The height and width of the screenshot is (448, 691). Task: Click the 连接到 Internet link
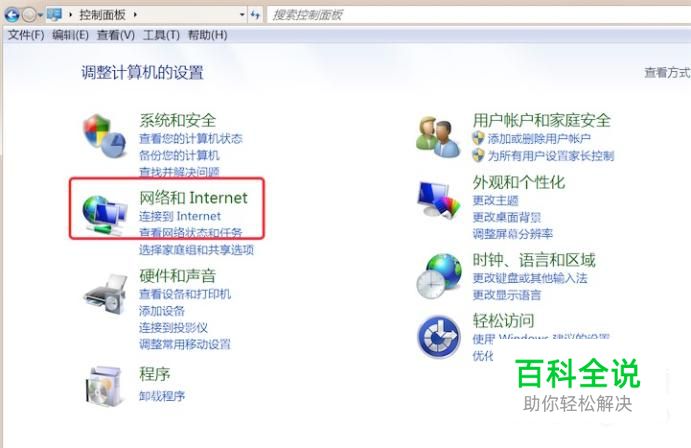point(180,216)
